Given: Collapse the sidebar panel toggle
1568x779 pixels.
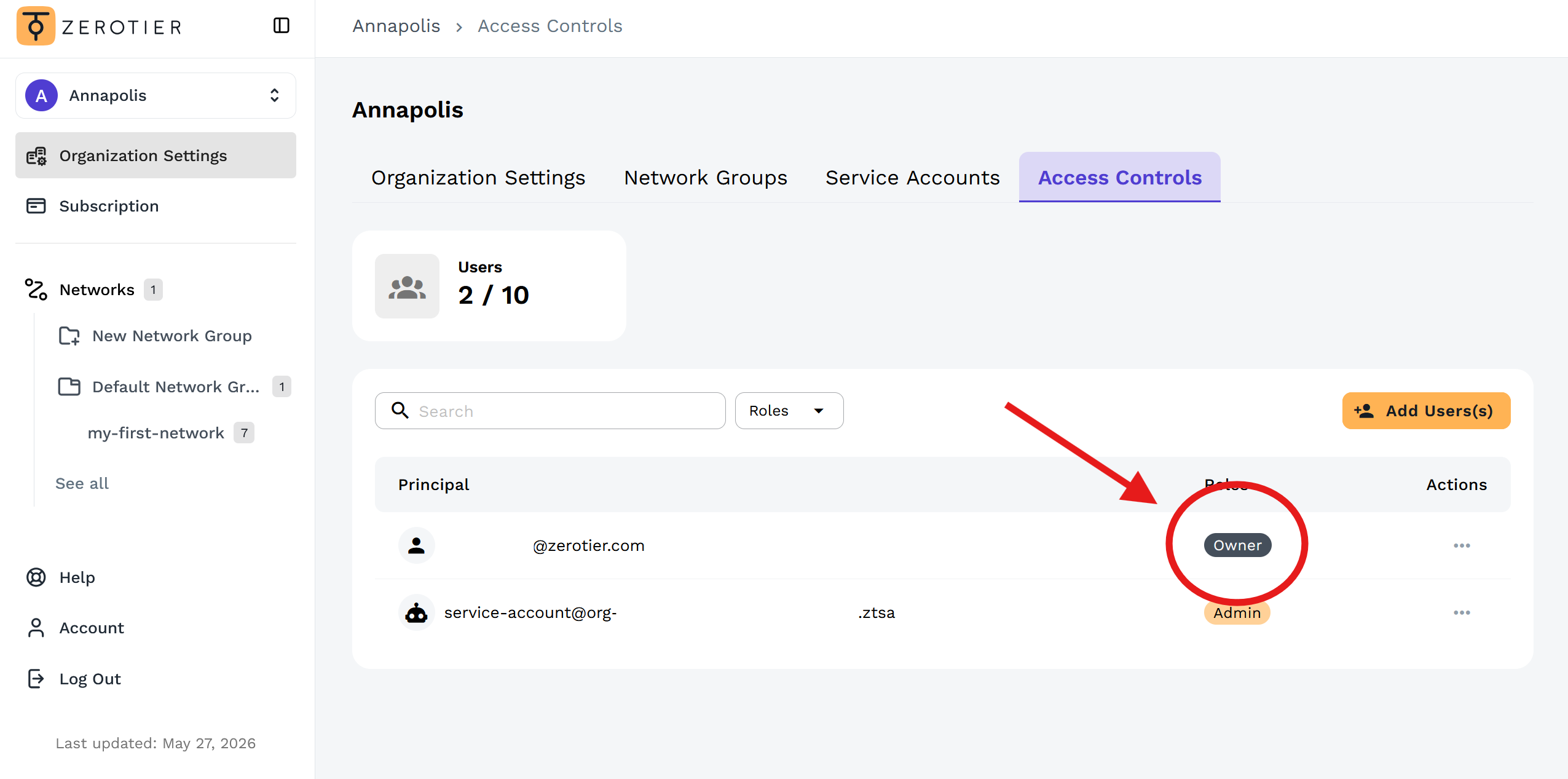Looking at the screenshot, I should click(282, 26).
